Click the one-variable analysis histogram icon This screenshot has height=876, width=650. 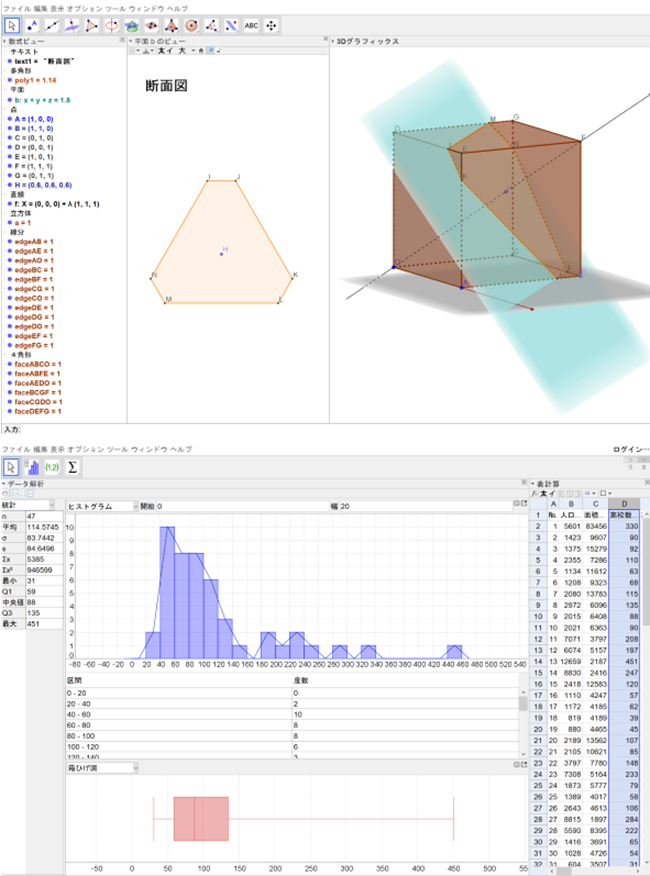coord(31,466)
